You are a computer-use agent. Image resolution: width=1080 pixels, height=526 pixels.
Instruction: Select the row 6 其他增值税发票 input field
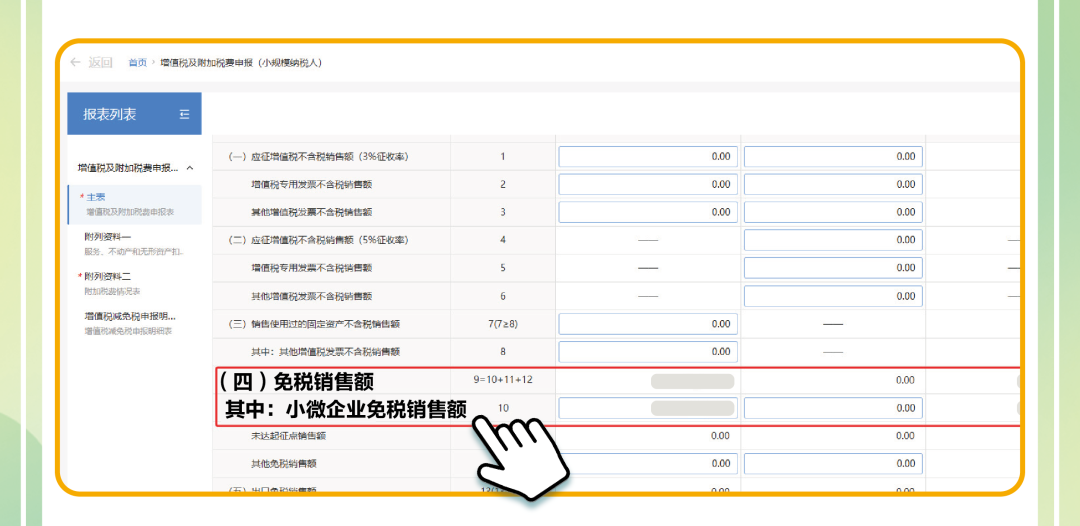click(832, 296)
